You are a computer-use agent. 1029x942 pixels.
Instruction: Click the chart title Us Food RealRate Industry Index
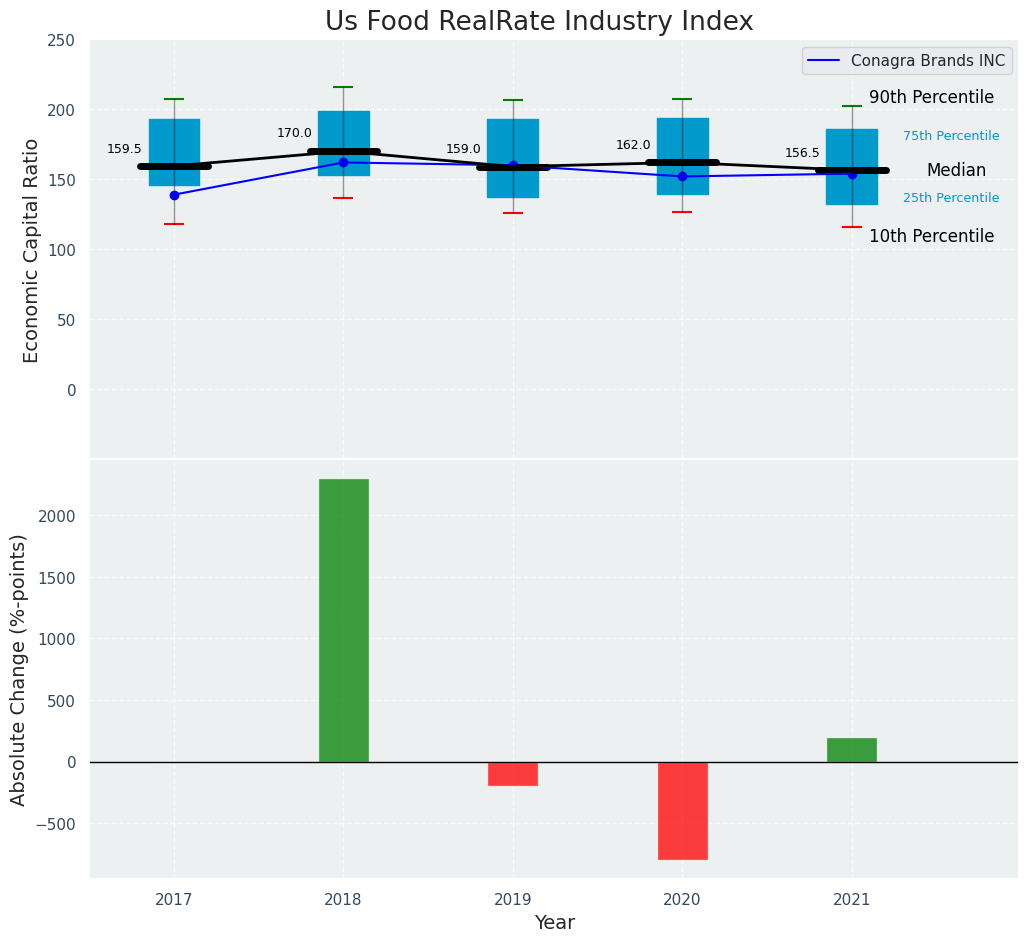[538, 22]
